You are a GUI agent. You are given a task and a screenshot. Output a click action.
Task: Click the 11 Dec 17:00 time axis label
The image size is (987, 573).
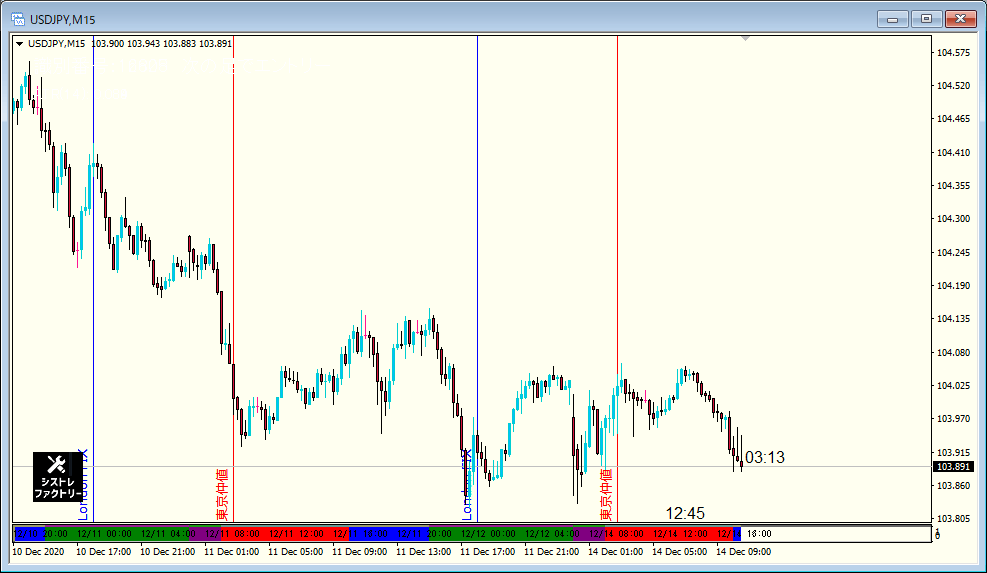click(x=487, y=552)
